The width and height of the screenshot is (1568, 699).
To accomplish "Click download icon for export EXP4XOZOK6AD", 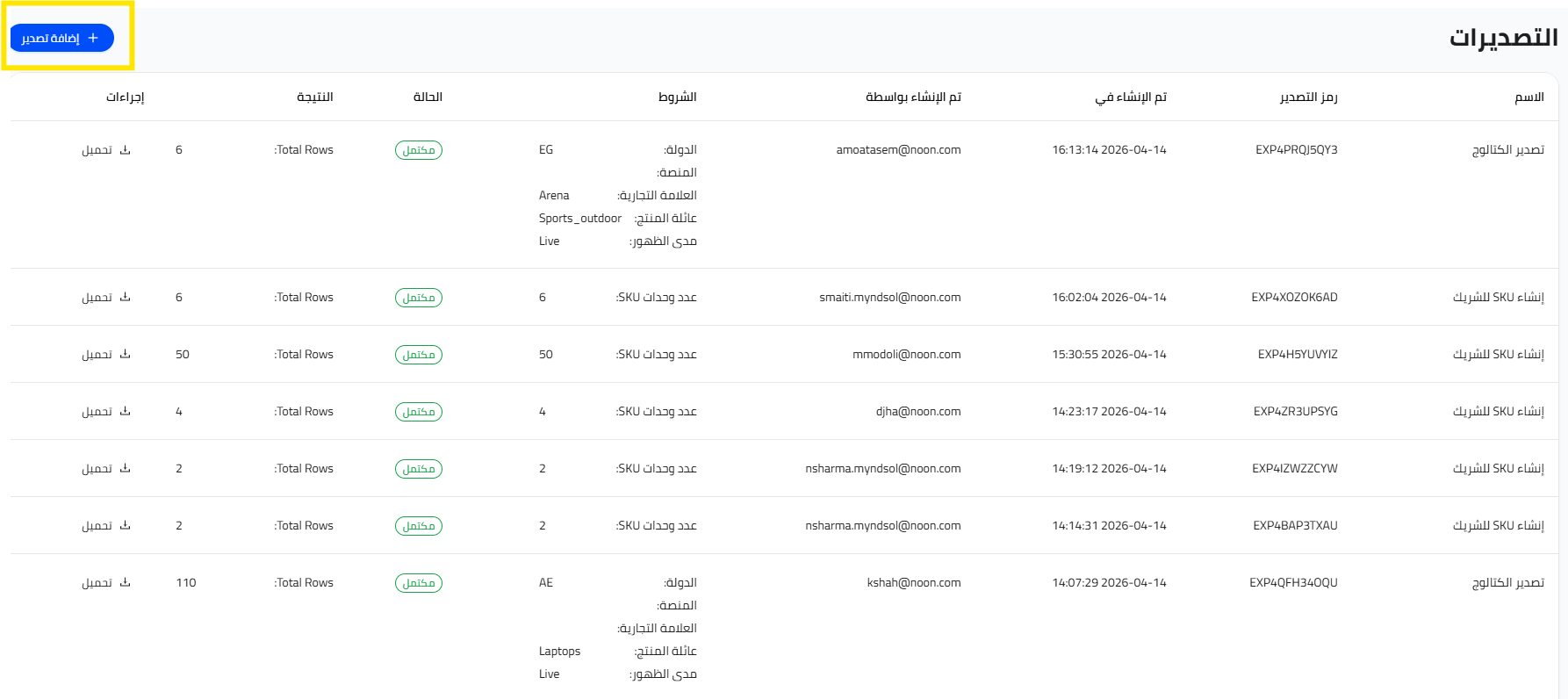I will click(125, 298).
